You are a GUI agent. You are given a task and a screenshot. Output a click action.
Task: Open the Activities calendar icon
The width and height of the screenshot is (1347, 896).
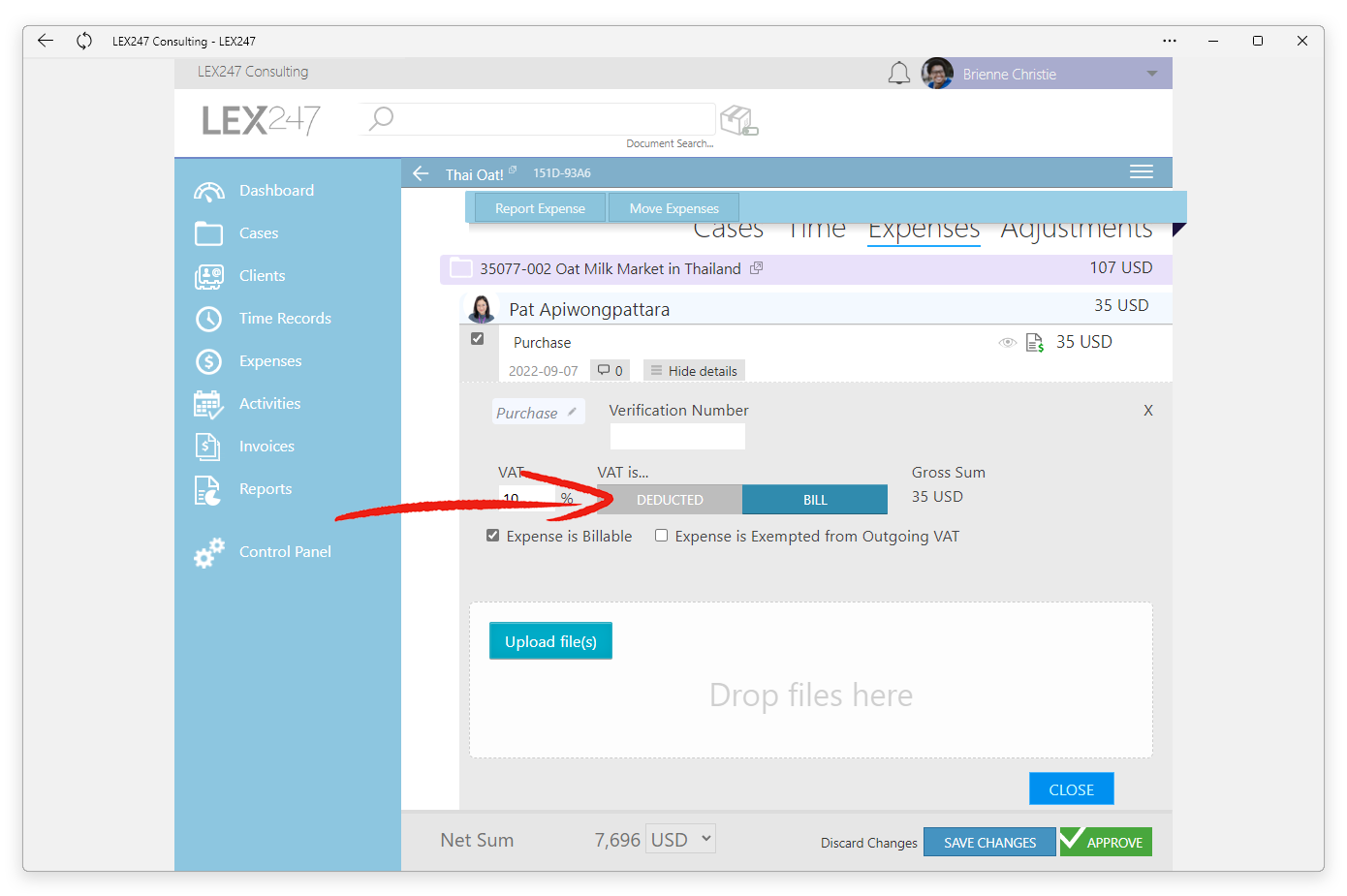(x=208, y=404)
